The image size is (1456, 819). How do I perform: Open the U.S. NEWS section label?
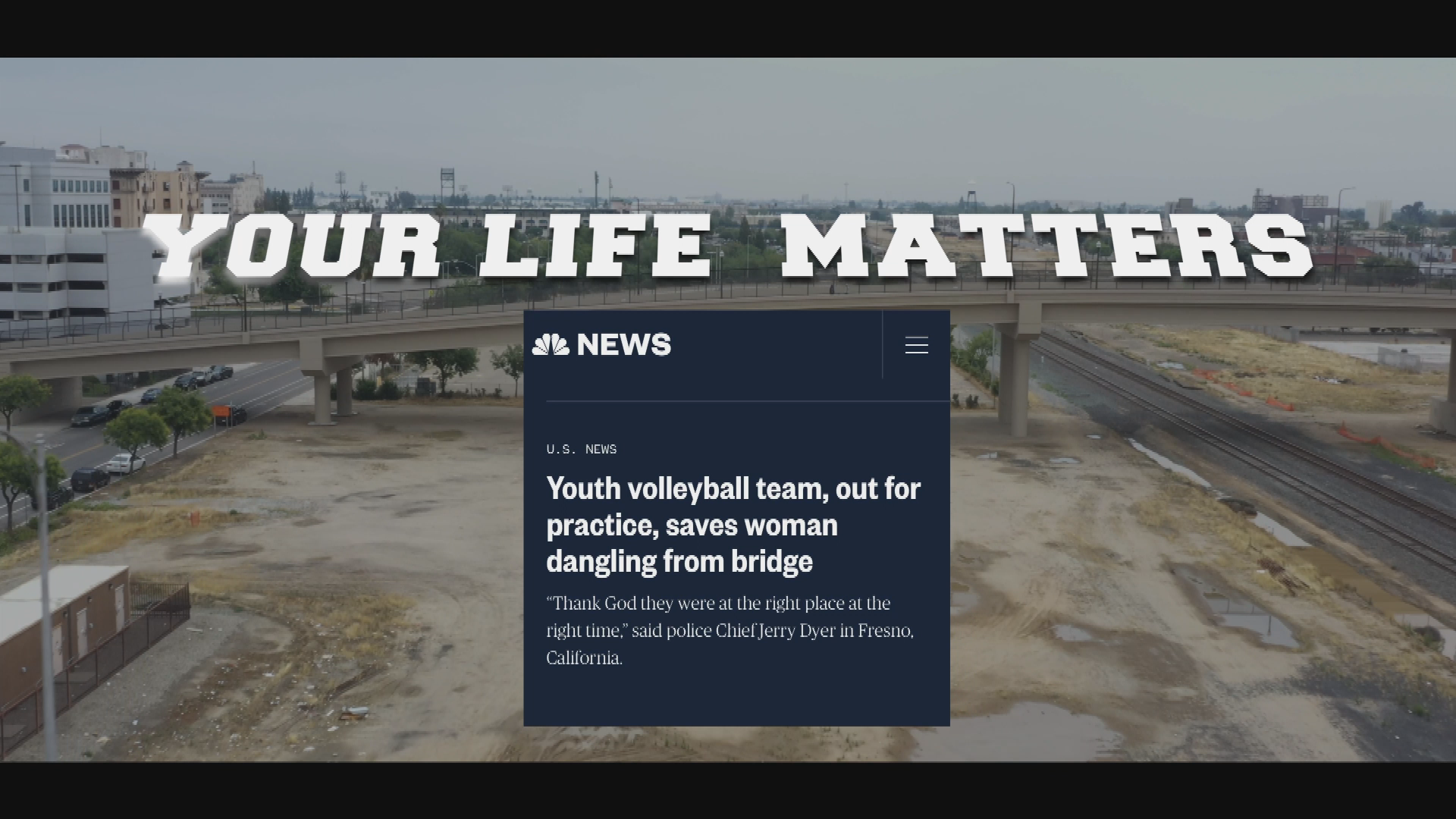(582, 449)
